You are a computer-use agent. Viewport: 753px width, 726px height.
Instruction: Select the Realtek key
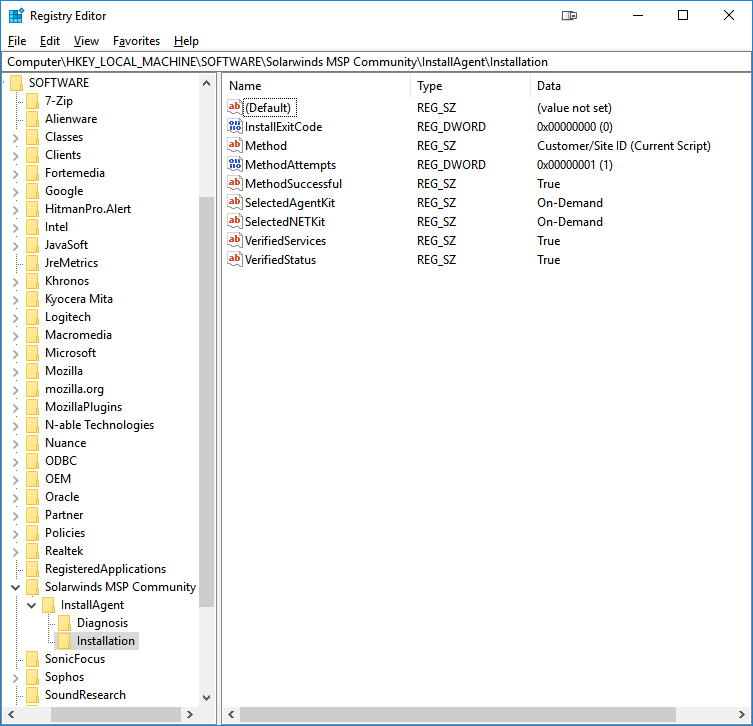(64, 551)
